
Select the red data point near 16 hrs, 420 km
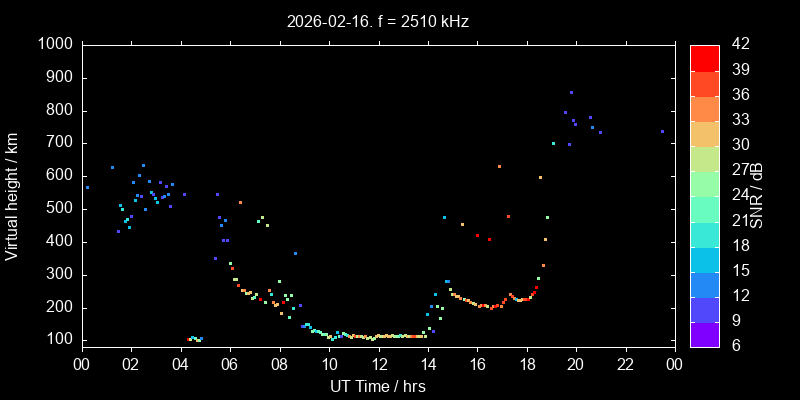(478, 236)
